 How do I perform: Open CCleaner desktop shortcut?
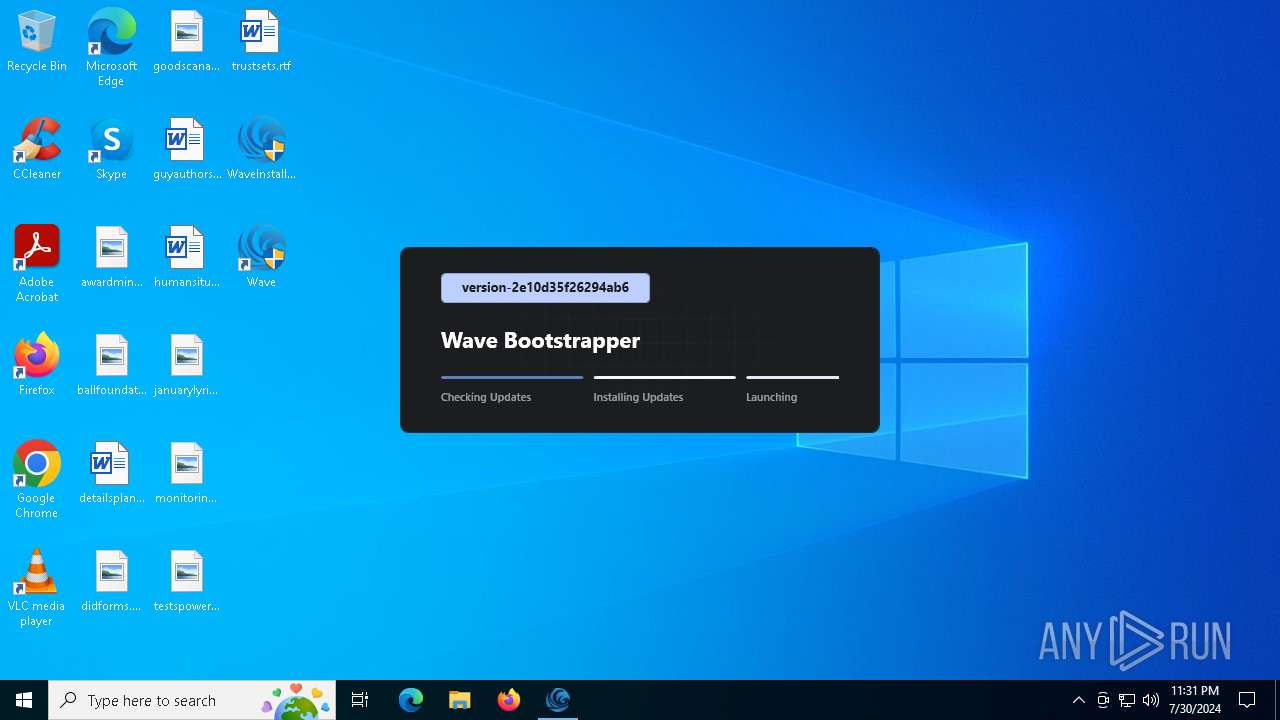tap(37, 150)
